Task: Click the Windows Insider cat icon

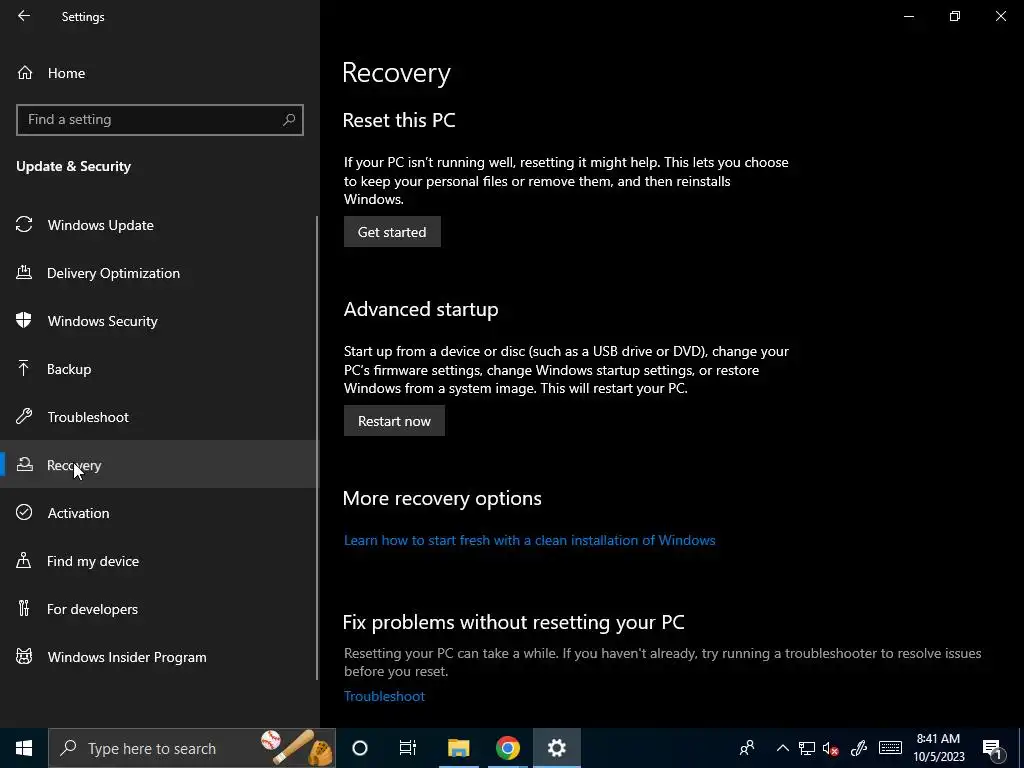Action: coord(24,656)
